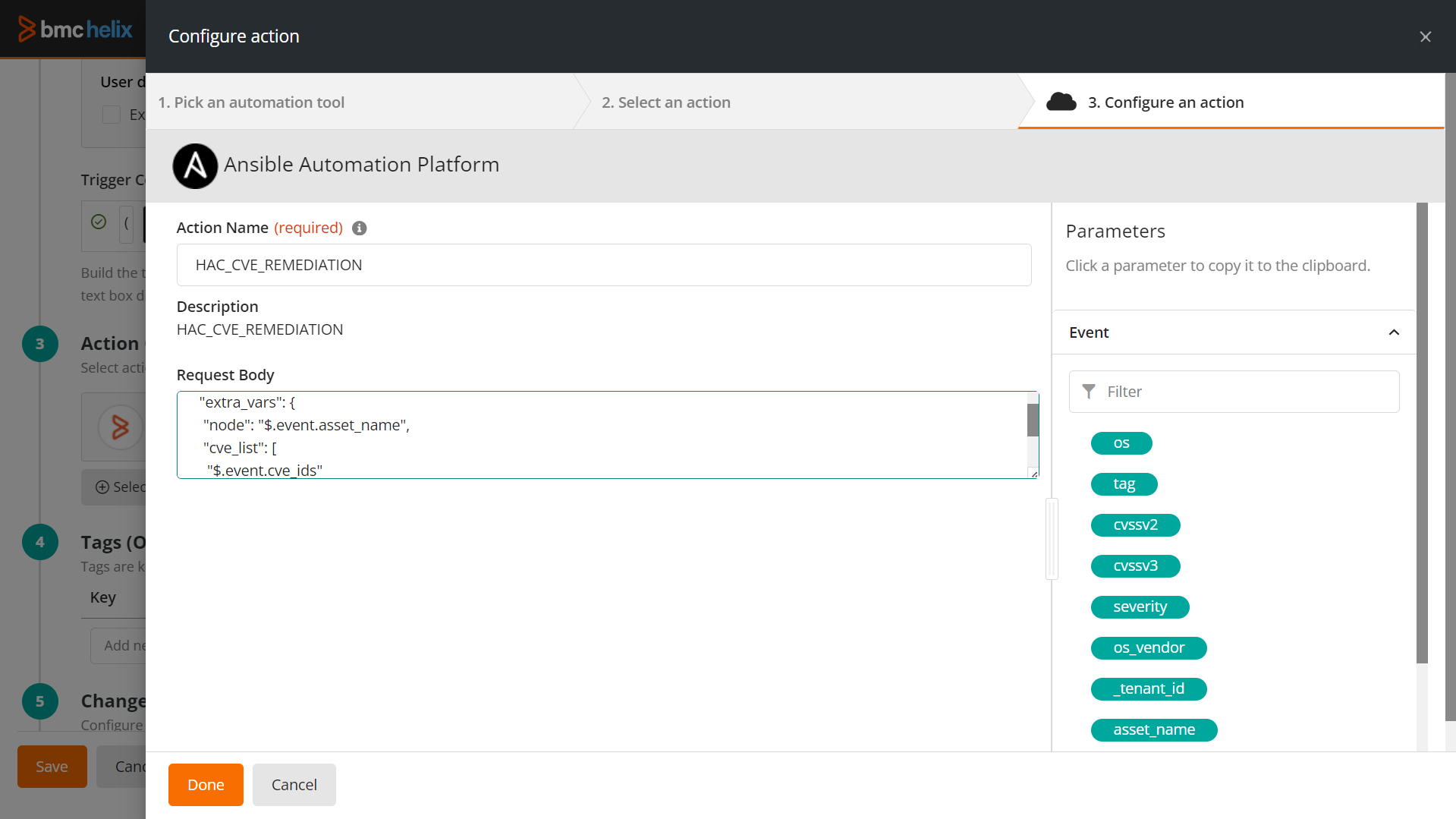1456x819 pixels.
Task: Click the Request Body scrollbar thumb
Action: pos(1033,420)
